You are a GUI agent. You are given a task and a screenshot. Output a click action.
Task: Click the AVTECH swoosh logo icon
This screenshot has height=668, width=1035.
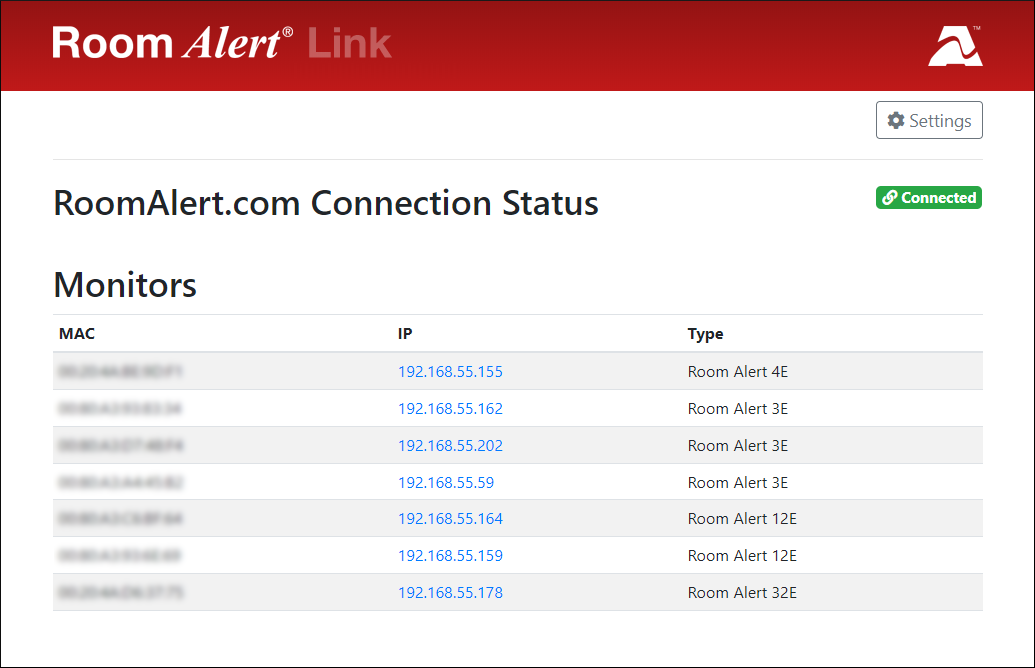(x=955, y=46)
